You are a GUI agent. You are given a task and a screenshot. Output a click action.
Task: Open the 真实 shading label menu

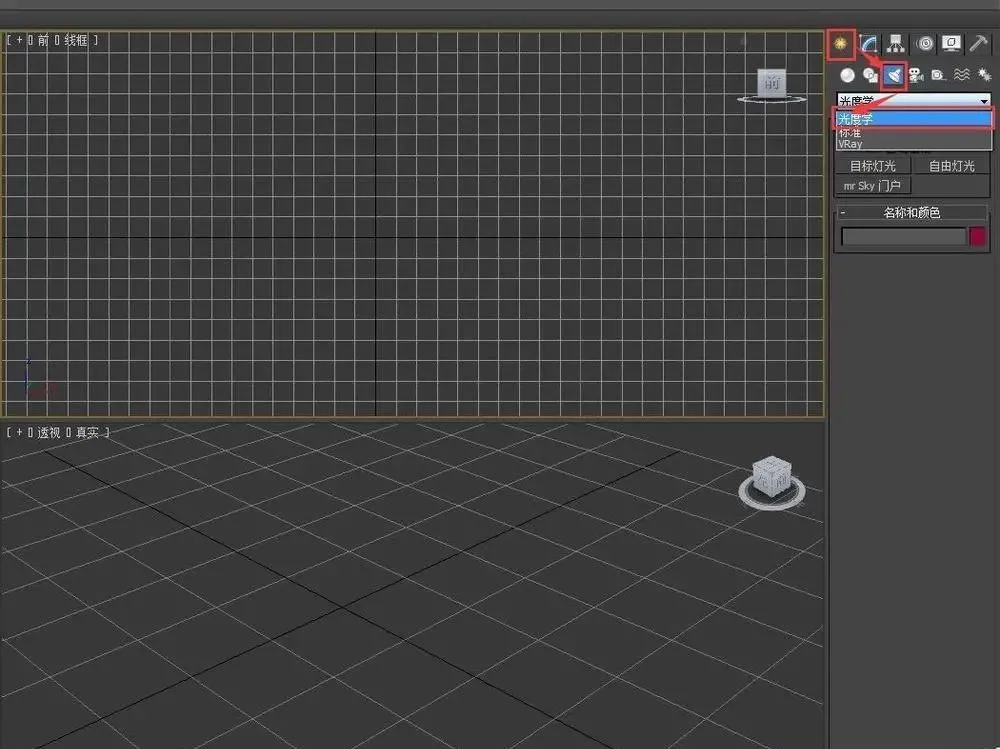tap(87, 433)
